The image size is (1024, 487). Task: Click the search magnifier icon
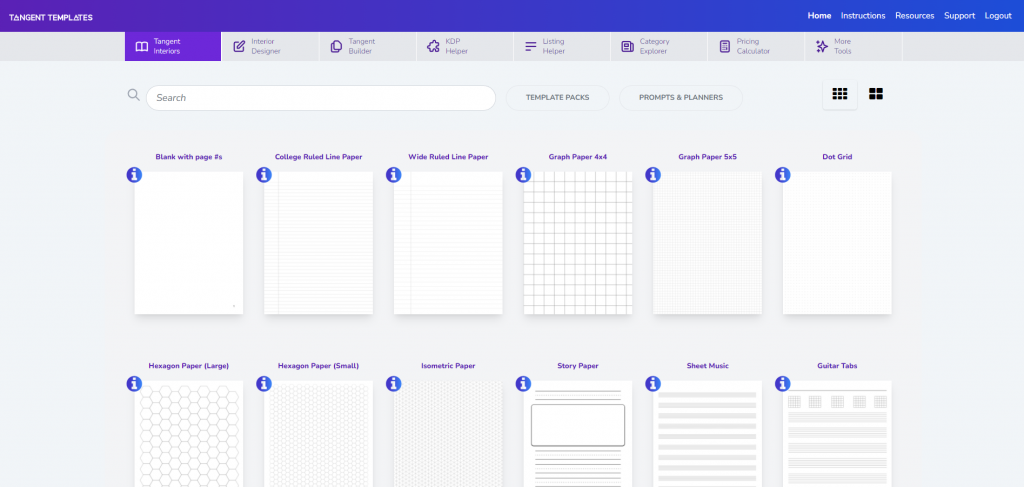pyautogui.click(x=133, y=96)
